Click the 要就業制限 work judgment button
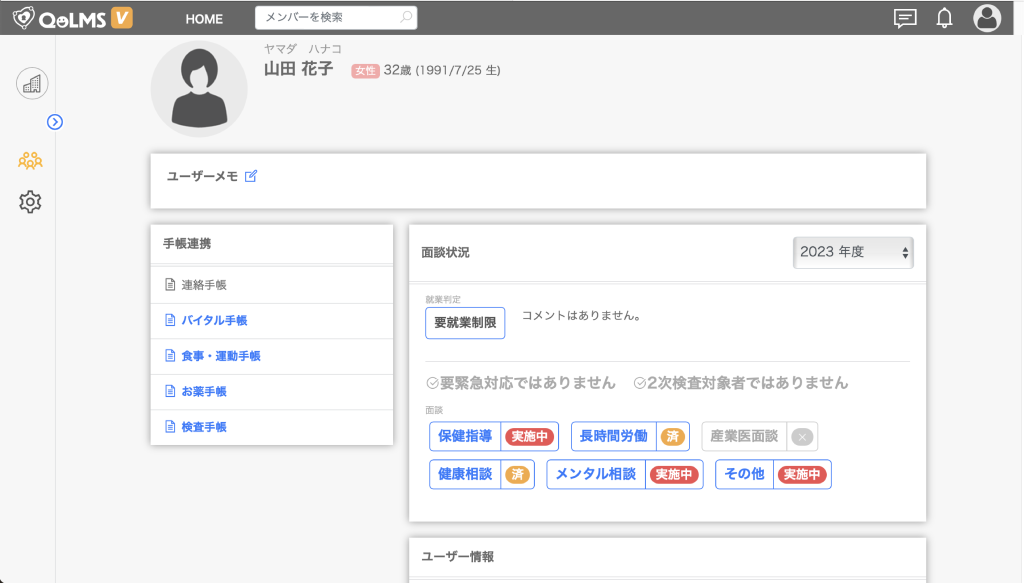 click(465, 323)
